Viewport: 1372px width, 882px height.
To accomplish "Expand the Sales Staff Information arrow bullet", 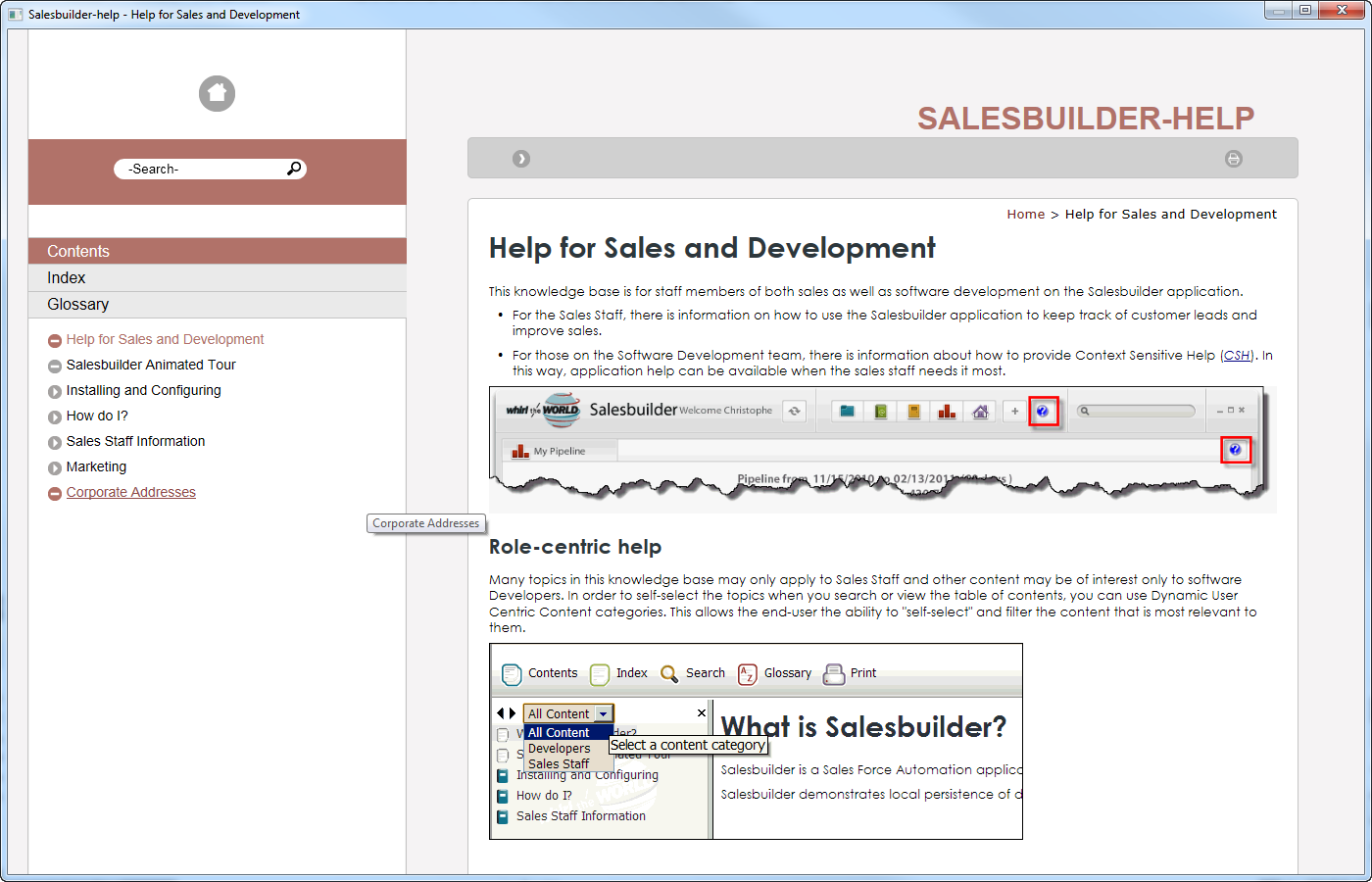I will pos(55,443).
